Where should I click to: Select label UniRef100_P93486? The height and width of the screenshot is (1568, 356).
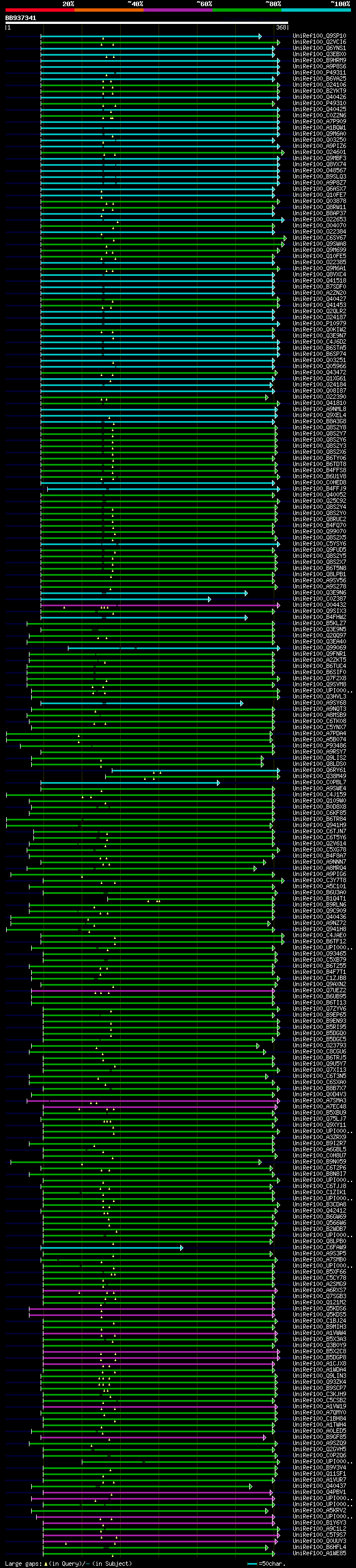(x=319, y=746)
